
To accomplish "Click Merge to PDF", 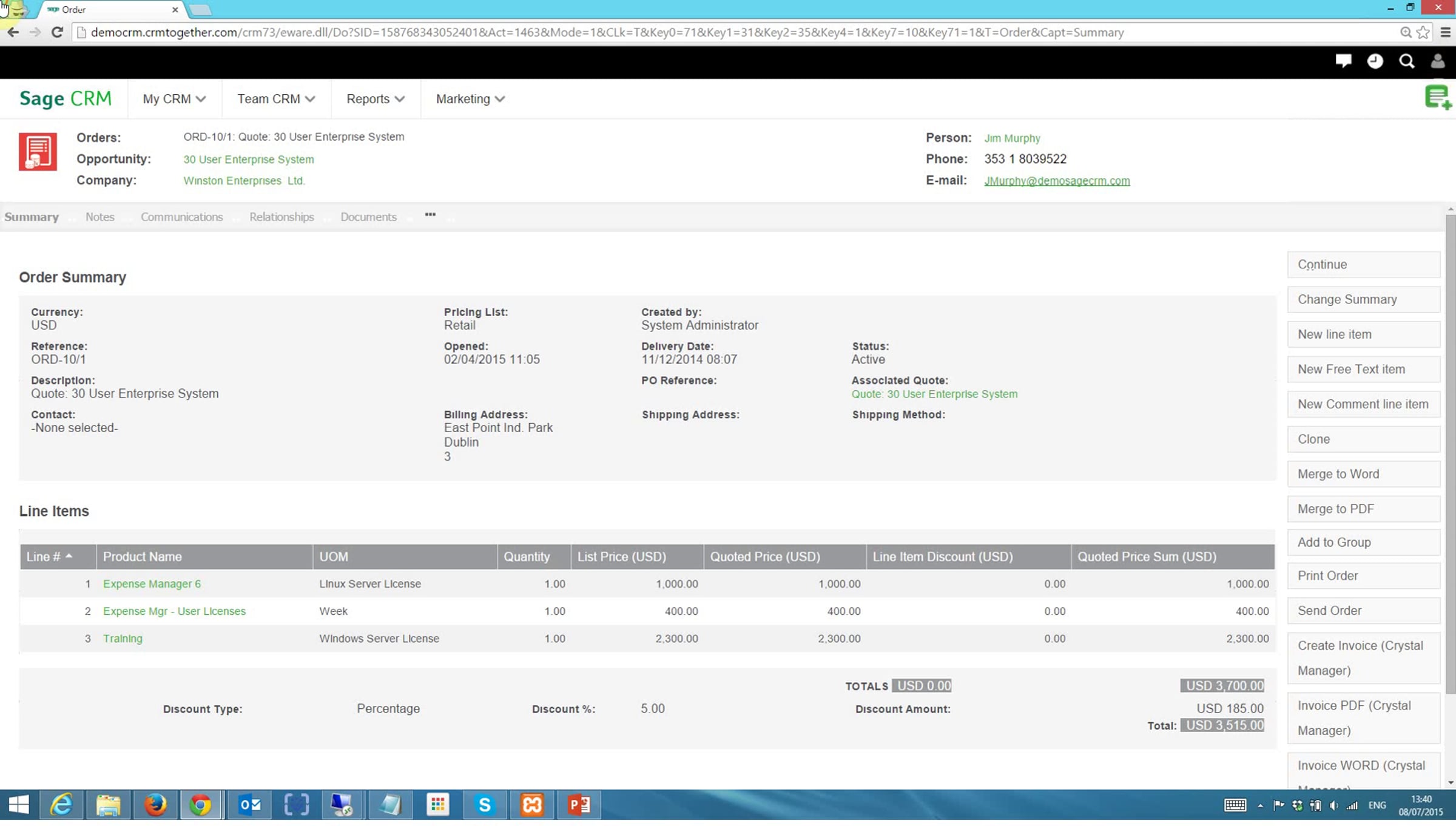I will pos(1363,509).
